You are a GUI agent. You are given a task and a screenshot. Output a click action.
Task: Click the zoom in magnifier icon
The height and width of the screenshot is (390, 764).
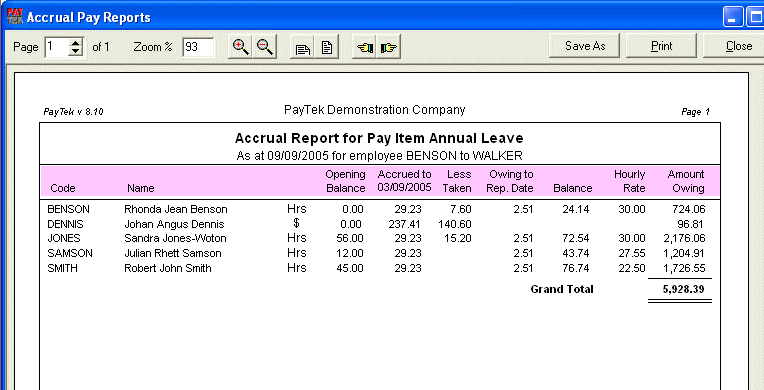(241, 47)
